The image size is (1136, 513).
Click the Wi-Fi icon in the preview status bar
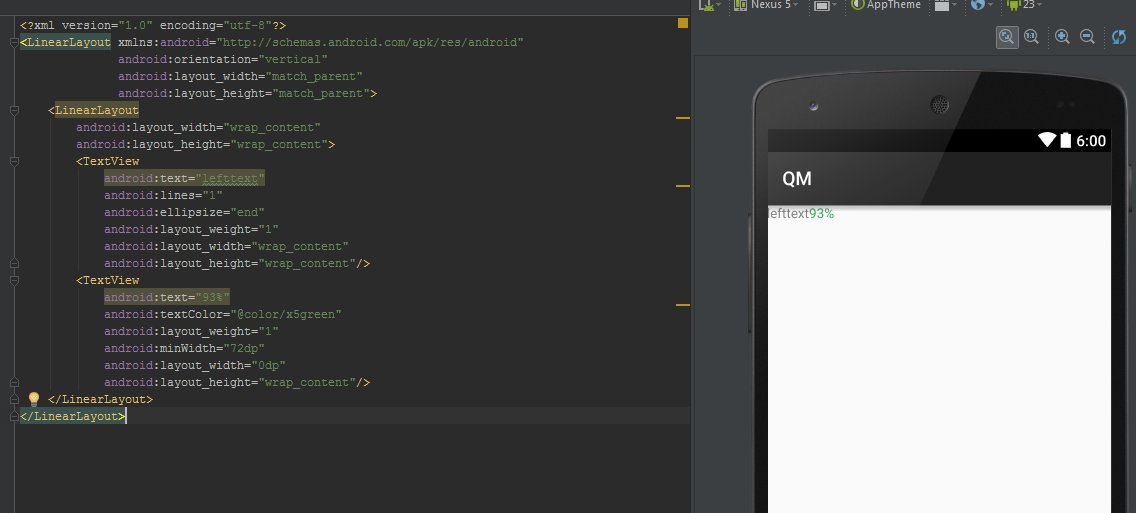coord(1047,141)
